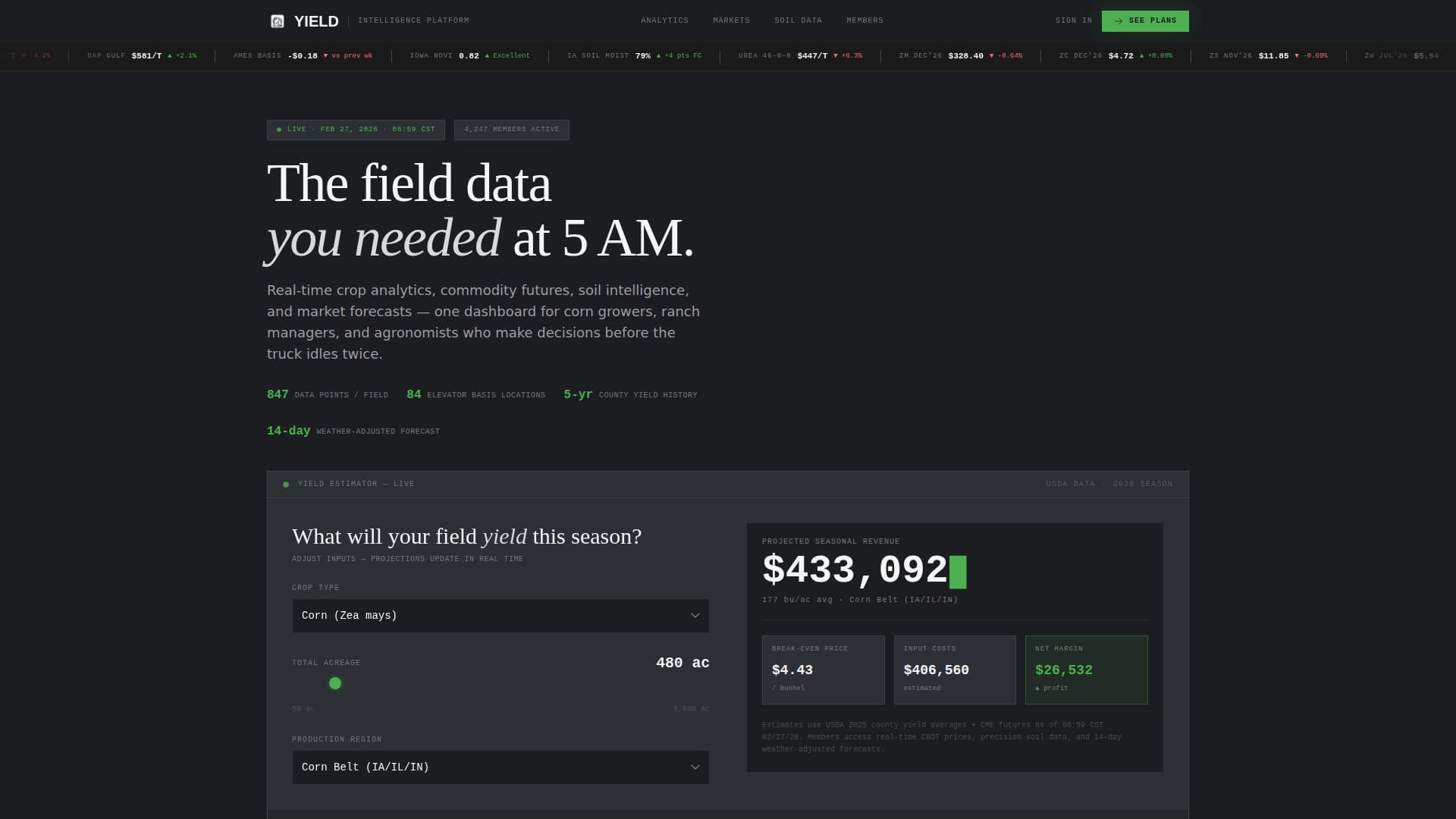
Task: Click UREA 46-0-0 $447/T ticker item
Action: point(800,56)
